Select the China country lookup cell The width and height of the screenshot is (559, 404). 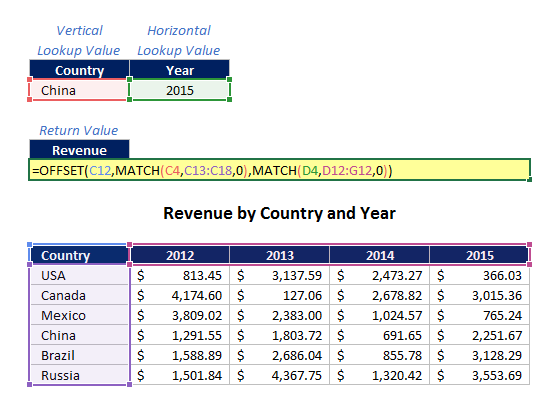click(79, 90)
